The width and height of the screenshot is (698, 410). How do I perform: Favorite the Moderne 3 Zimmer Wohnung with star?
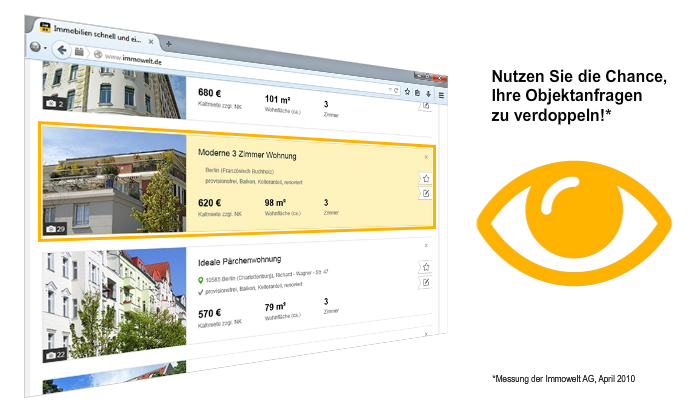coord(426,179)
